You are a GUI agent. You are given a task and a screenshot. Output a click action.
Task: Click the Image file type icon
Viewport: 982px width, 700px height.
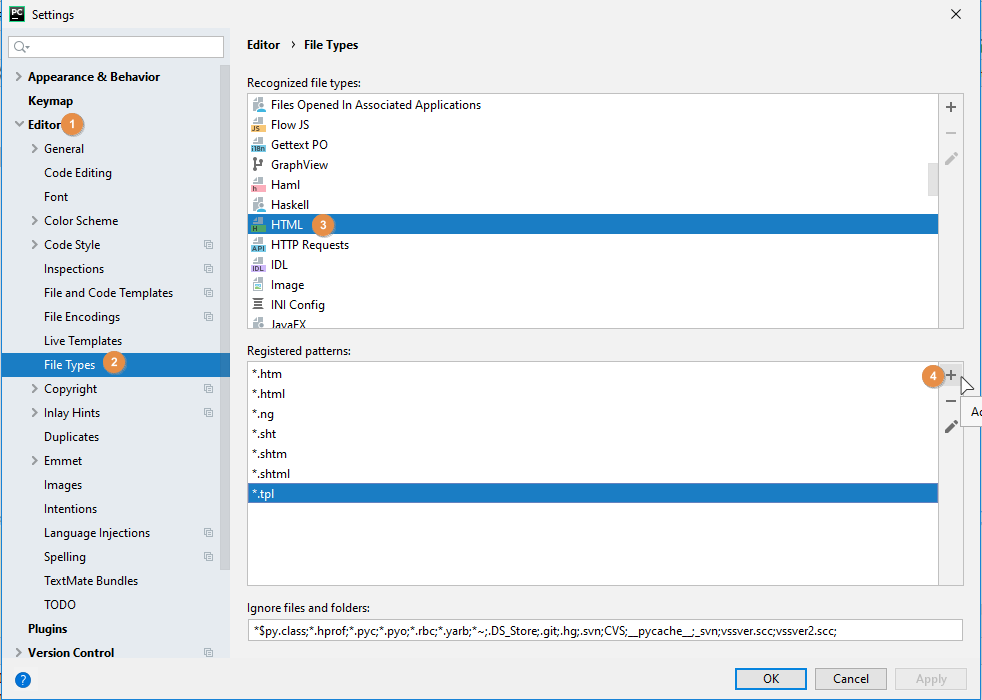[257, 285]
